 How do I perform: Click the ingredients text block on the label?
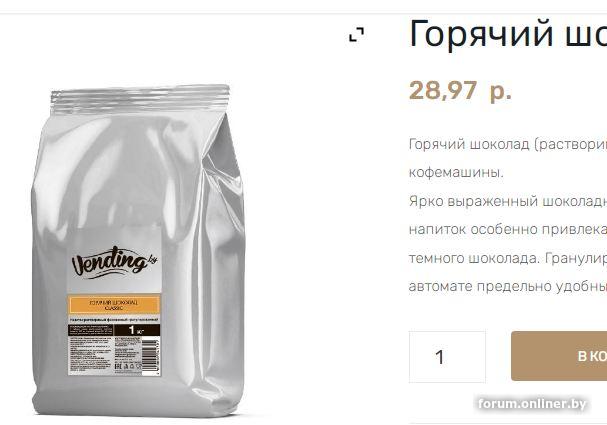pyautogui.click(x=90, y=355)
